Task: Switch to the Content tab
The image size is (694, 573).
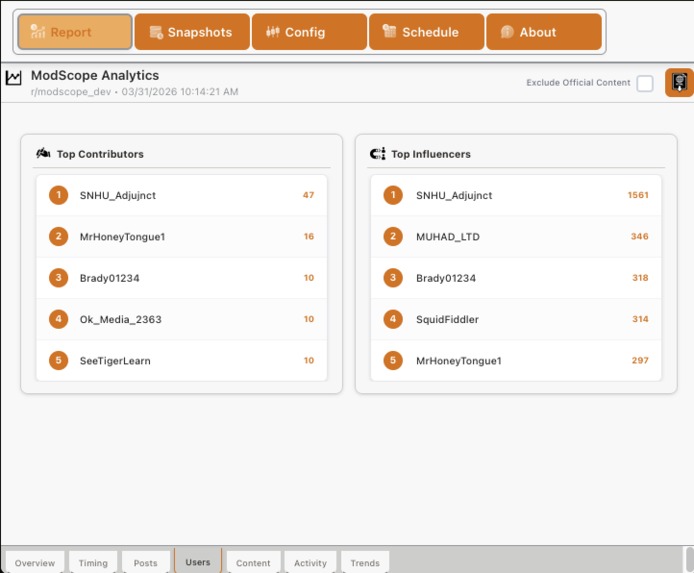Action: point(253,563)
